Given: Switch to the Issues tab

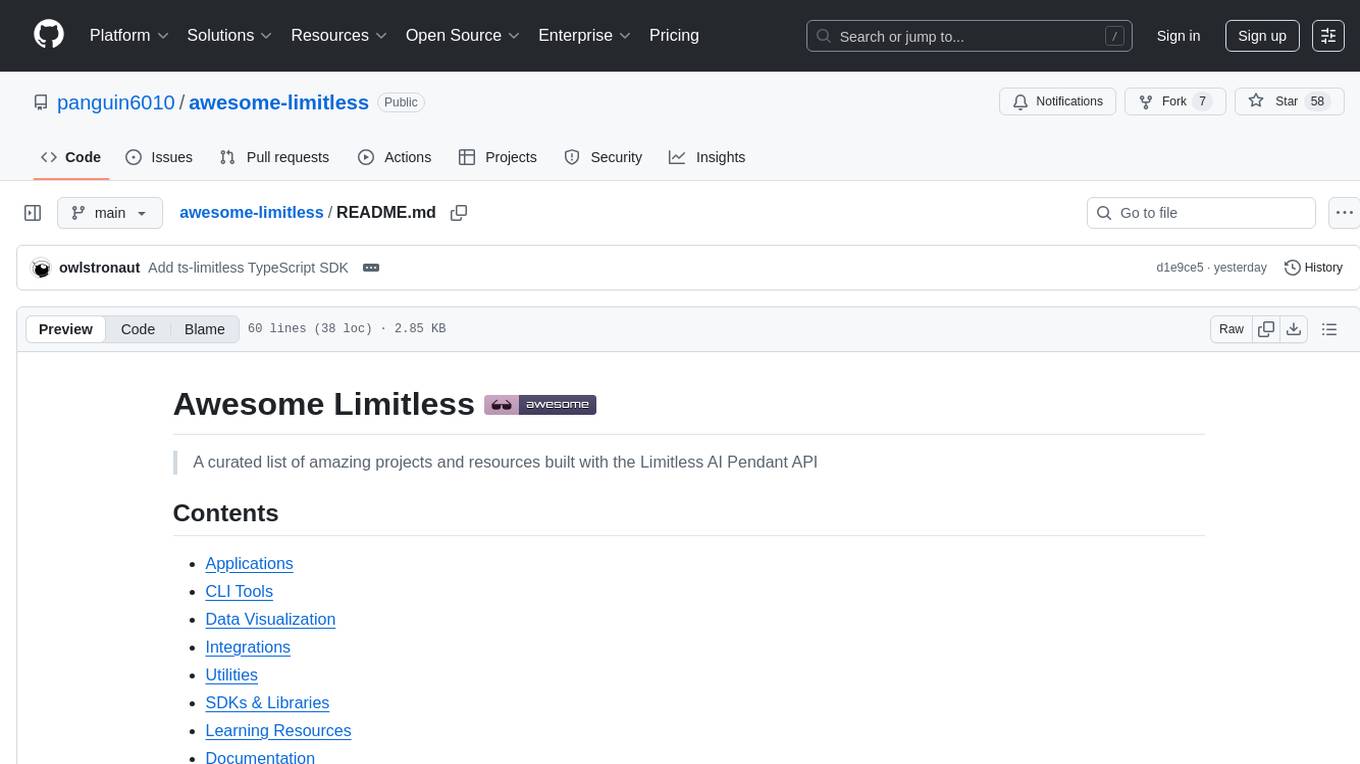Looking at the screenshot, I should (x=159, y=157).
